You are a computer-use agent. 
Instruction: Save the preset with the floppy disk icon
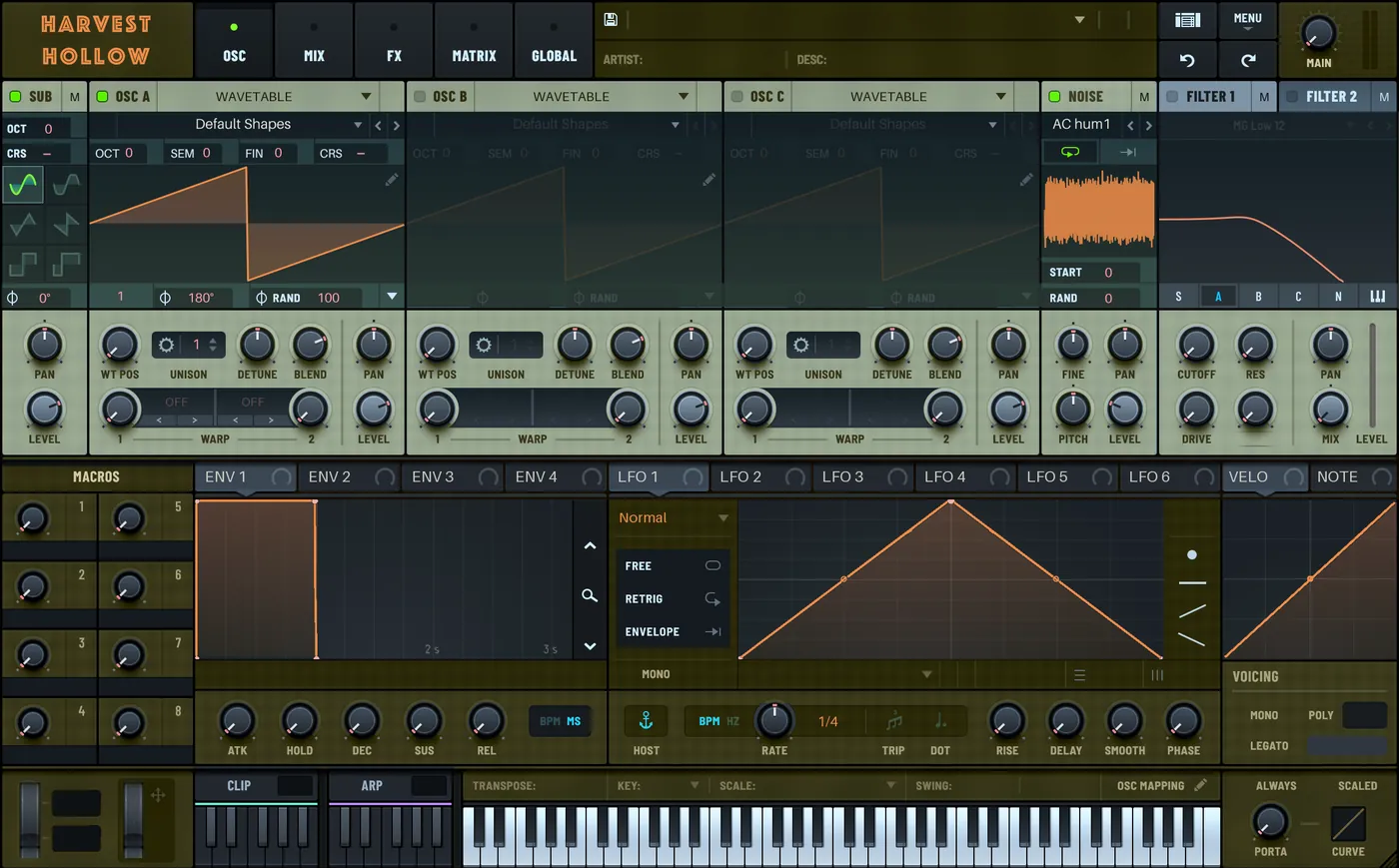tap(611, 19)
